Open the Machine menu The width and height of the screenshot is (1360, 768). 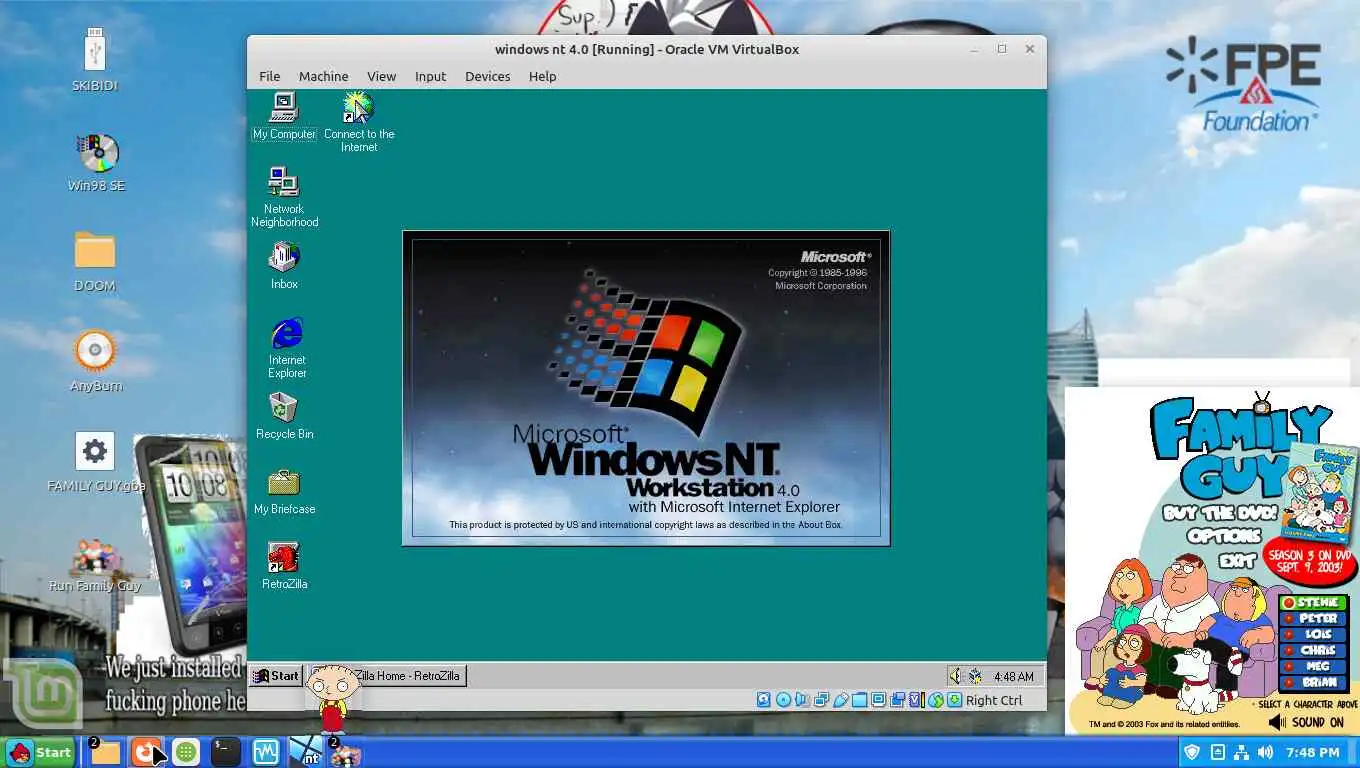tap(323, 76)
